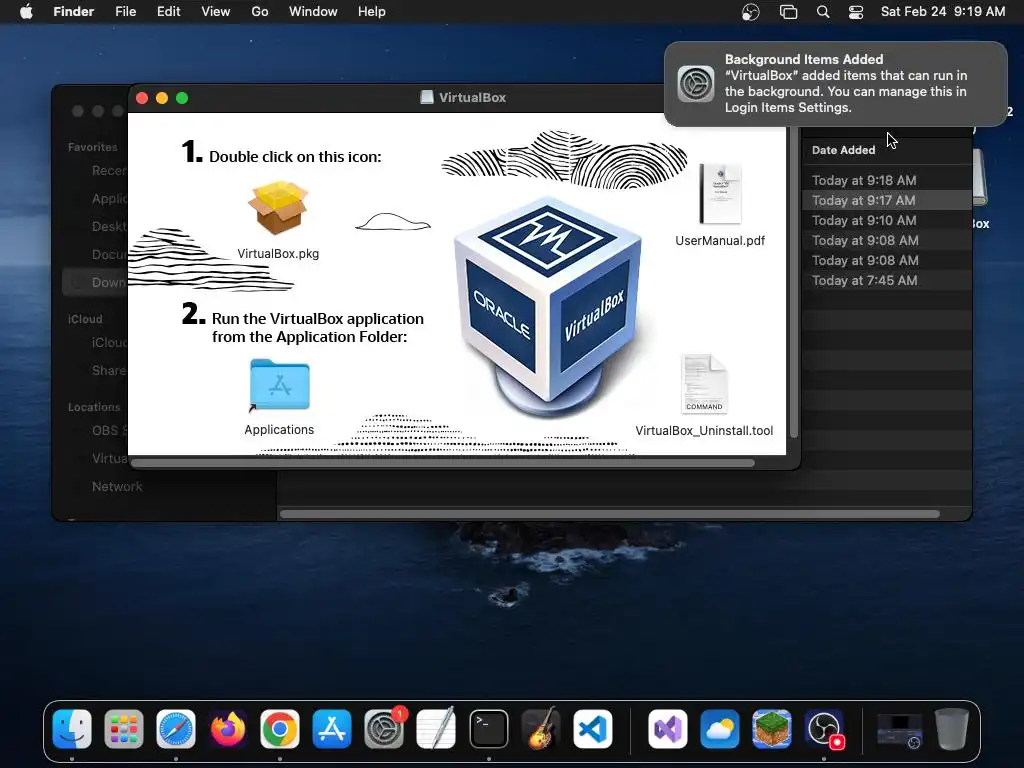Open TextEdit from the Dock
The height and width of the screenshot is (768, 1024).
tap(436, 729)
